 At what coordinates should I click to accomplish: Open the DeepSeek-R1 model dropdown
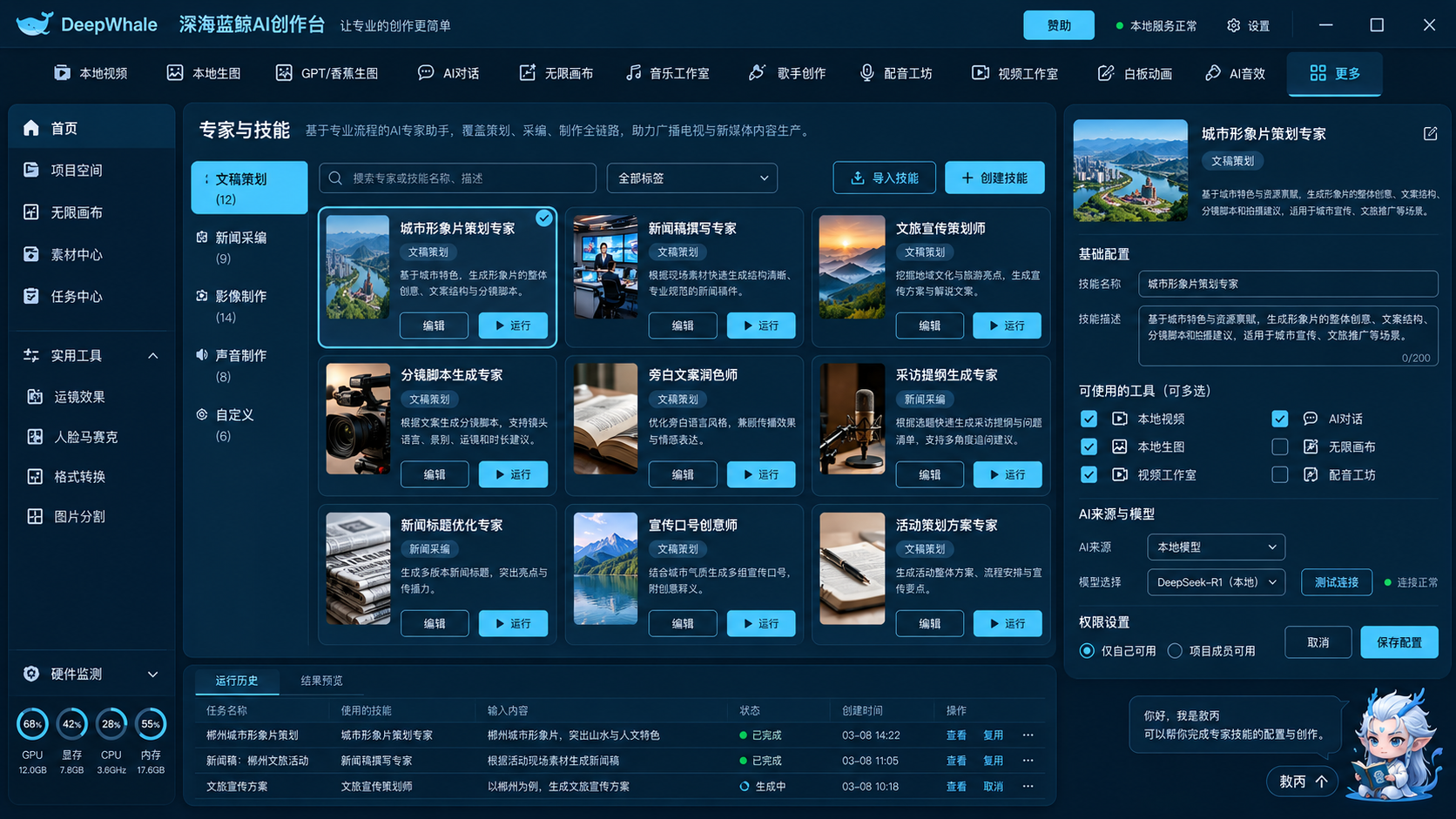[1216, 582]
